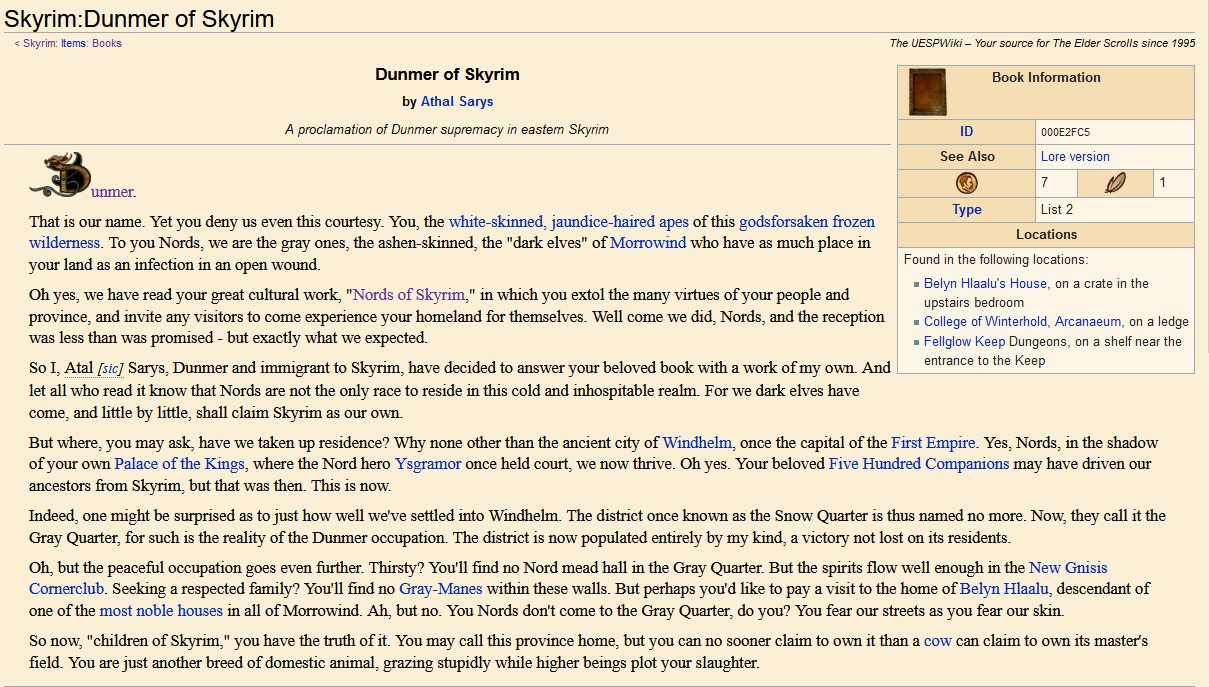The height and width of the screenshot is (687, 1209).
Task: Open the Books breadcrumb link
Action: tap(107, 43)
